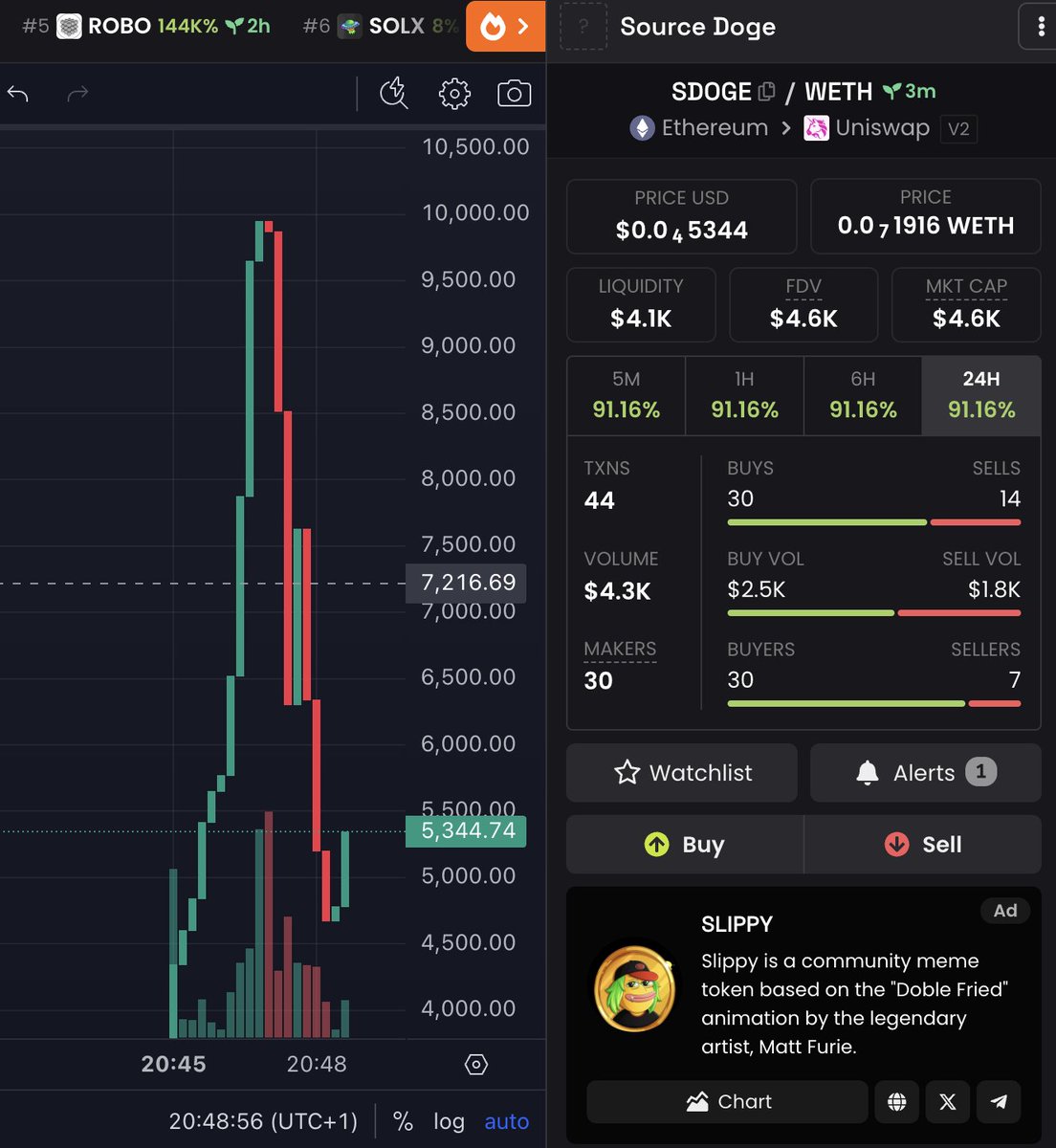
Task: Select the 5M timeframe tab
Action: tap(627, 395)
